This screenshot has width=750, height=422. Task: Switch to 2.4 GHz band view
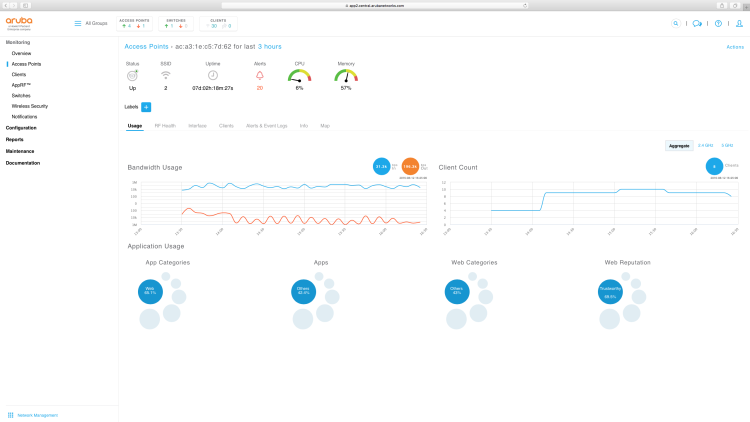click(705, 145)
